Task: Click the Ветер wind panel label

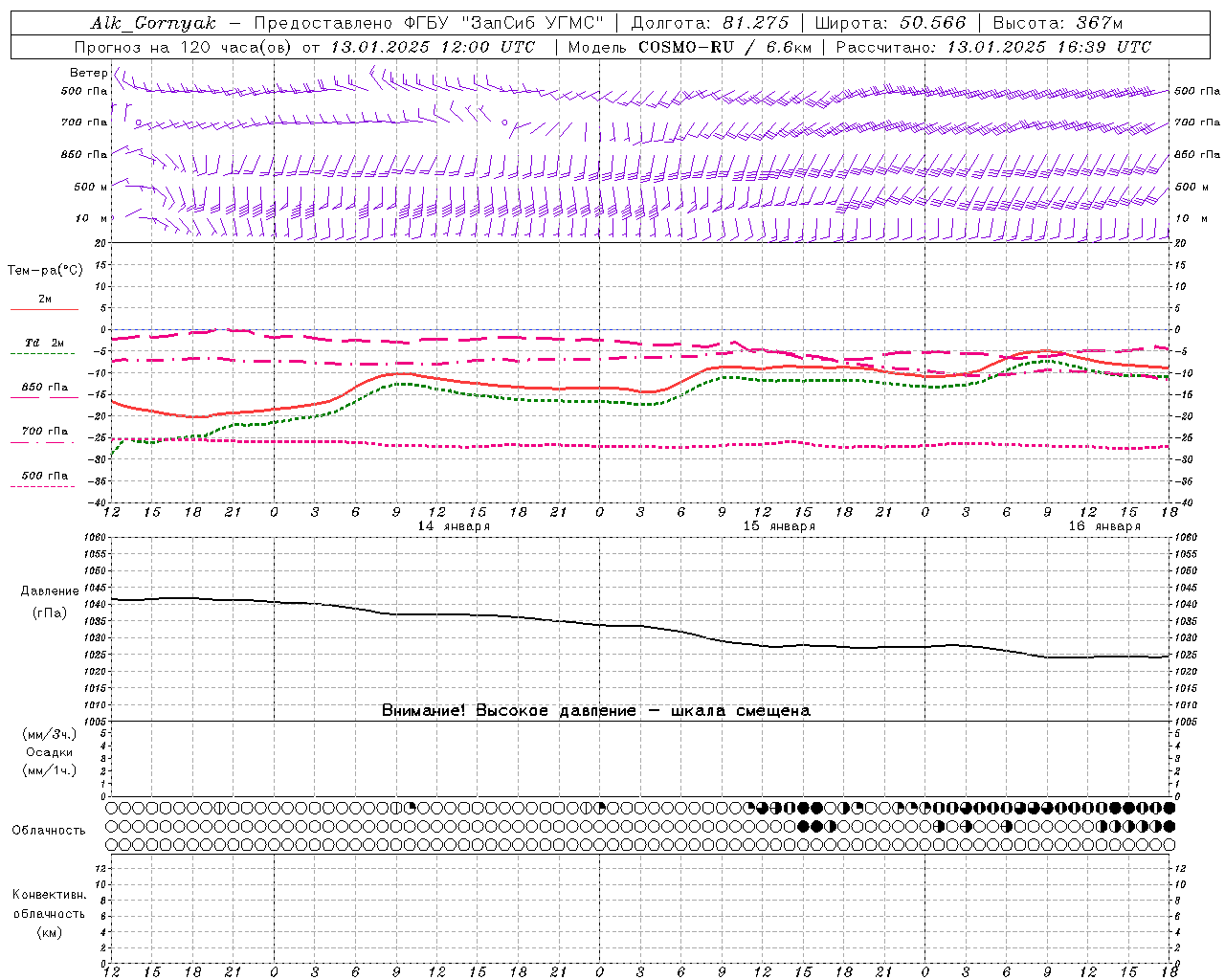Action: coord(88,73)
